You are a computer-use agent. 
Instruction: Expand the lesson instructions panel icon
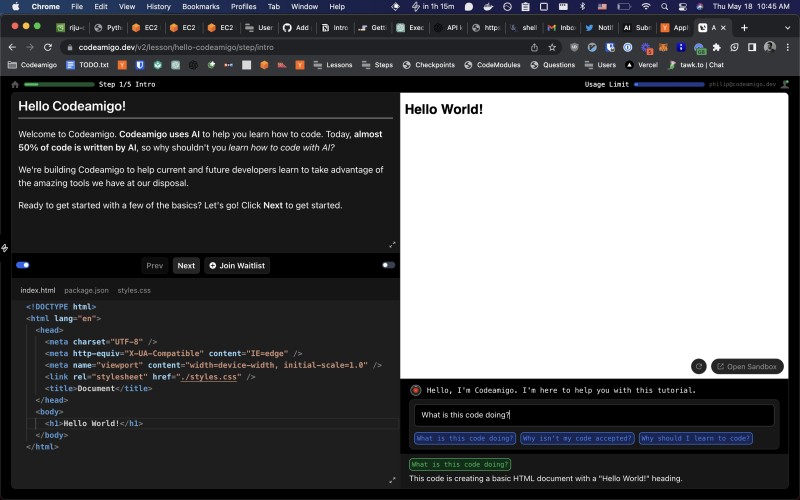(x=392, y=245)
